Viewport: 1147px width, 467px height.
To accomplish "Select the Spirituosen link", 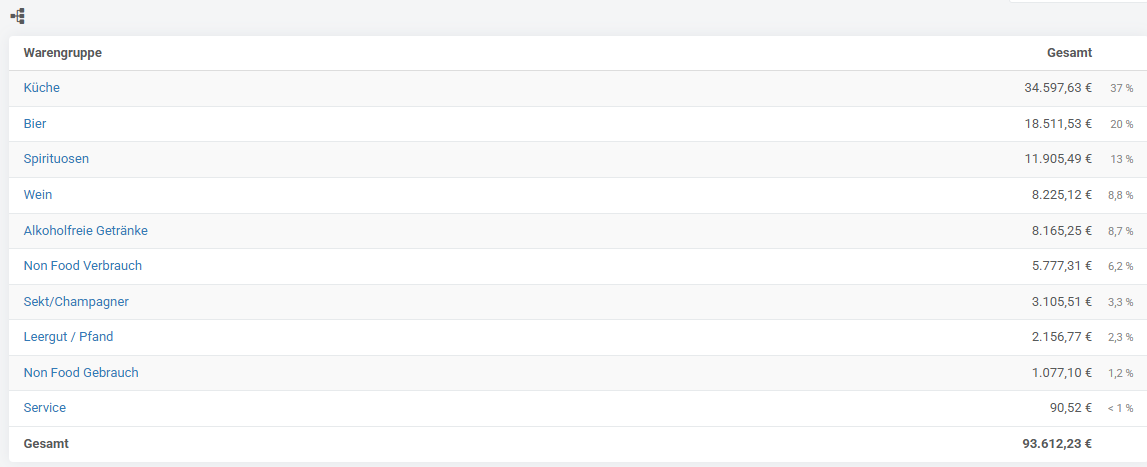I will tap(56, 159).
